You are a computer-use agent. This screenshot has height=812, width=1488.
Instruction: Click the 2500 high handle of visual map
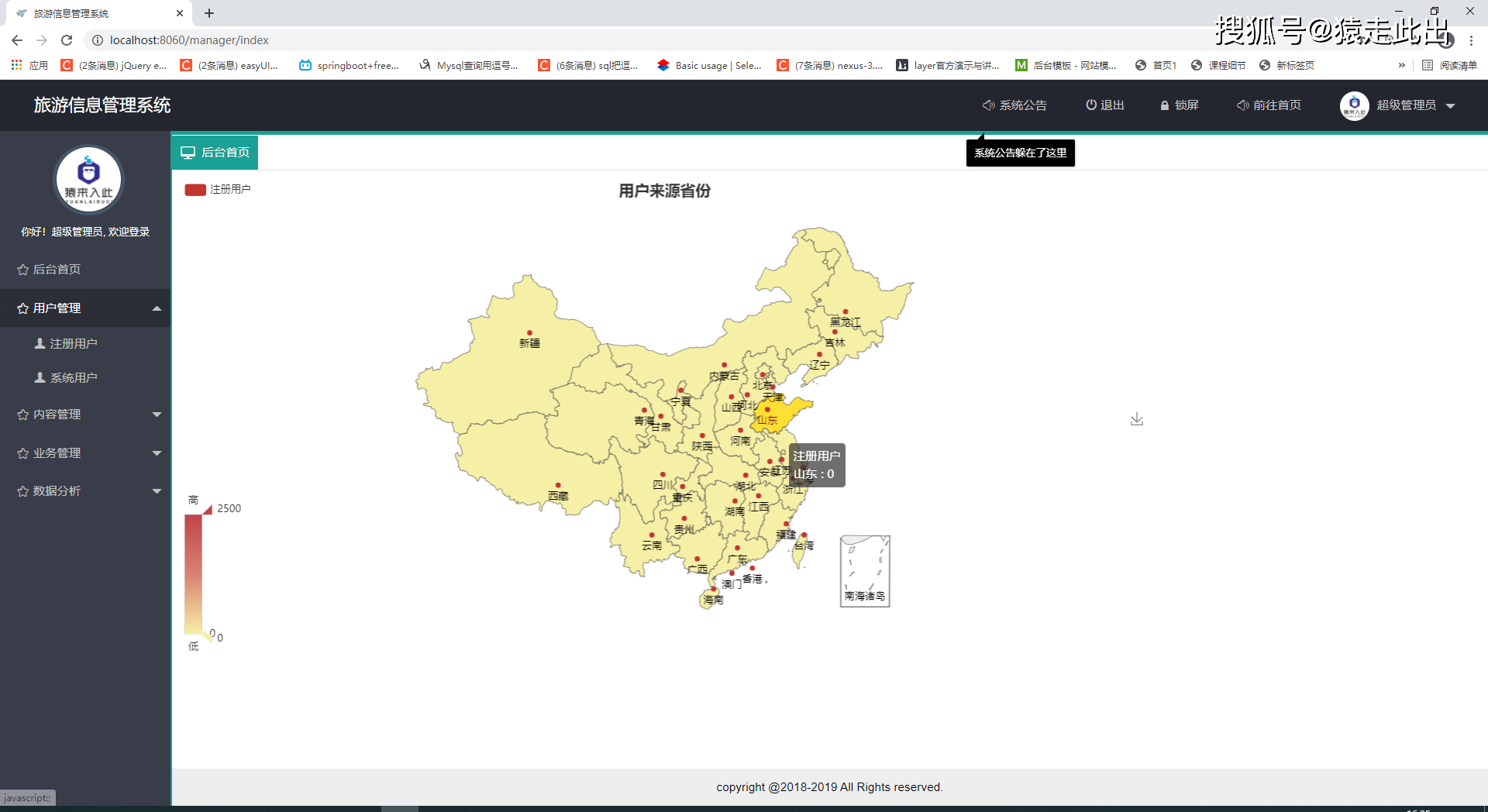[x=208, y=509]
